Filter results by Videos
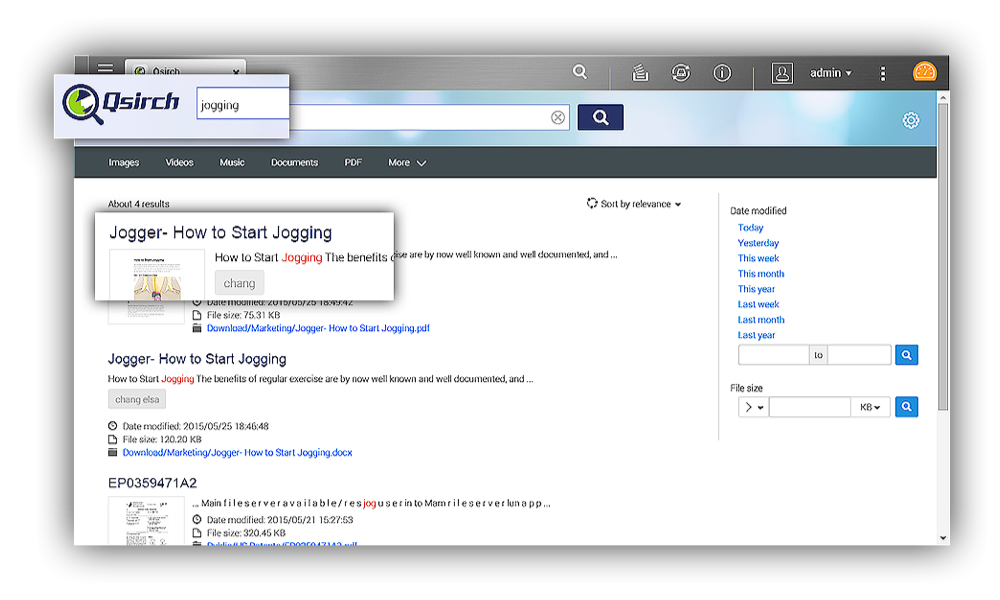Image resolution: width=1000 pixels, height=600 pixels. tap(179, 163)
